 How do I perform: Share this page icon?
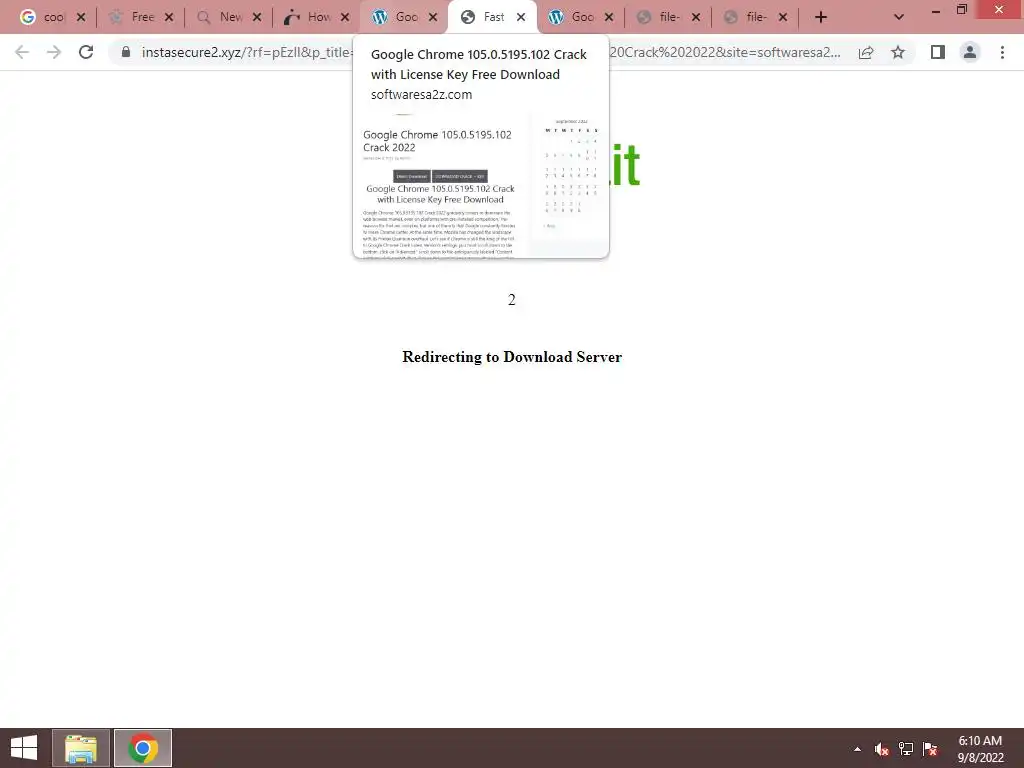(866, 52)
